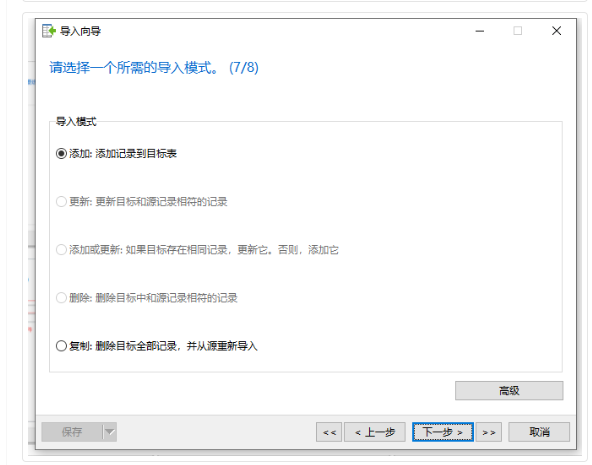Go back using the 上一步 button
The width and height of the screenshot is (592, 465).
375,432
